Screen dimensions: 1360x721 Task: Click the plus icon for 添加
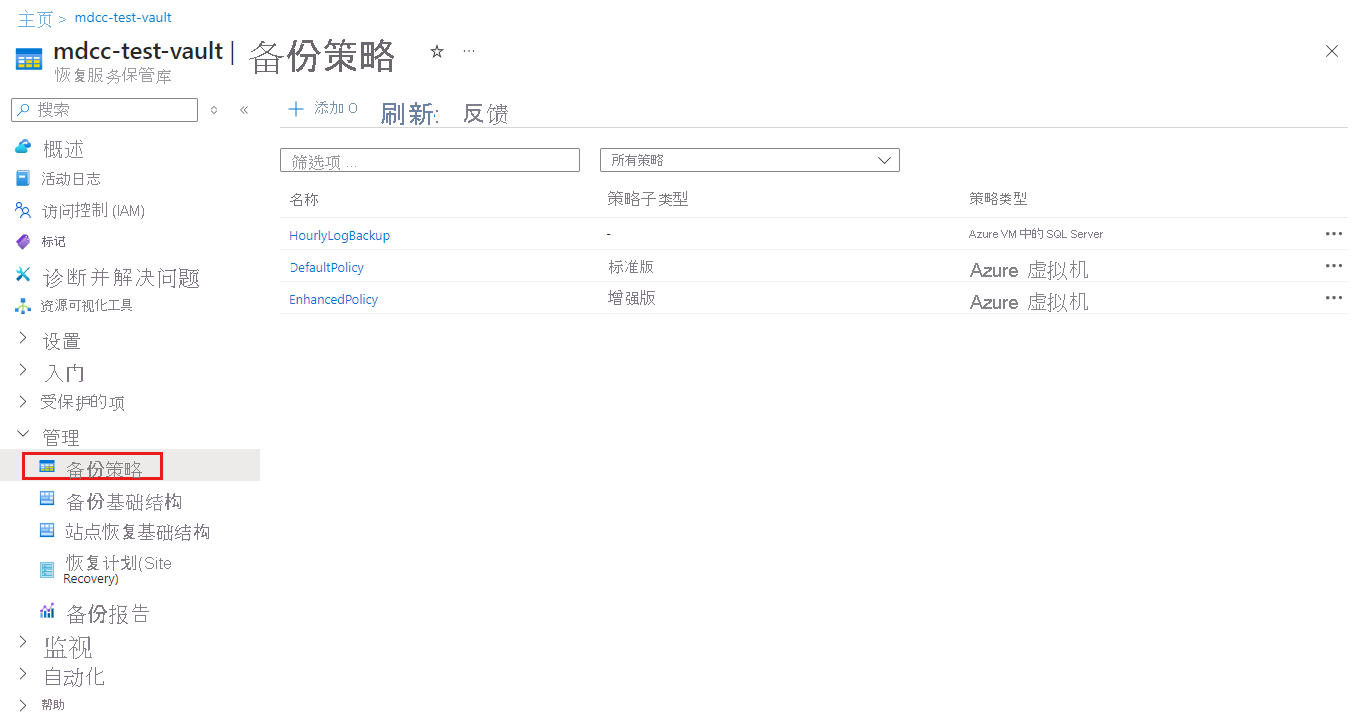295,109
